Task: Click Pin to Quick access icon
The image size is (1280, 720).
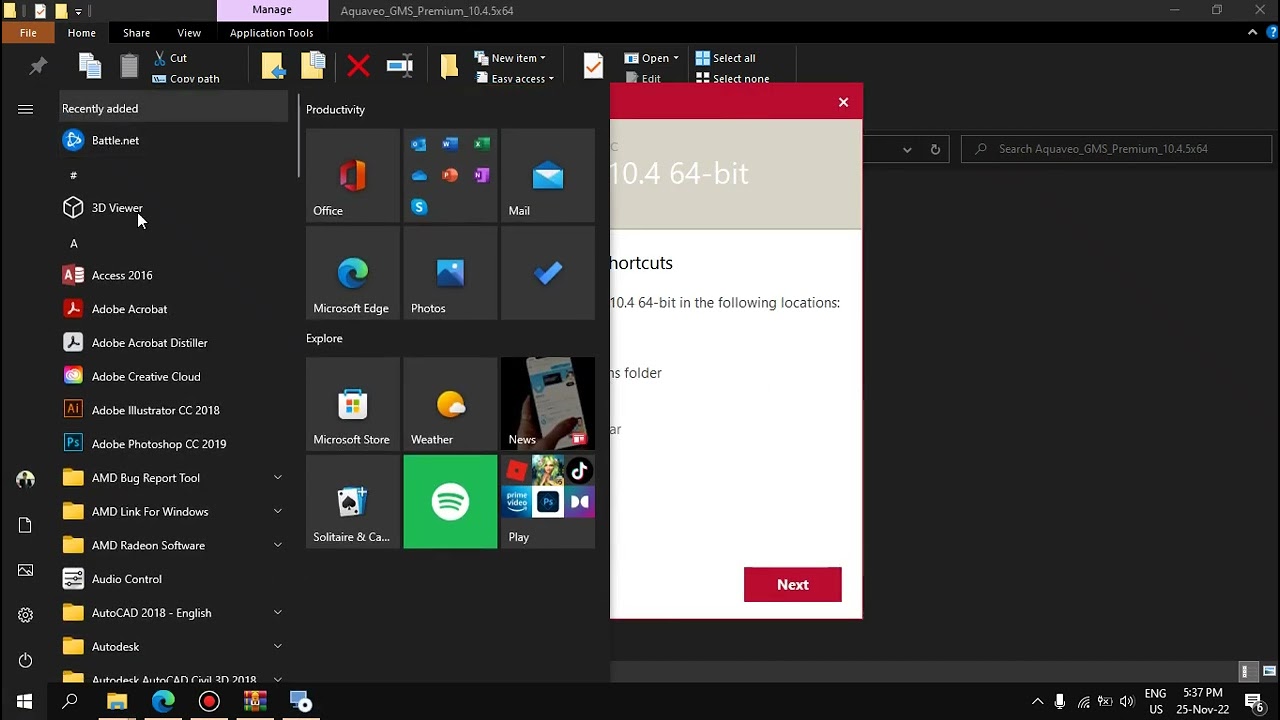Action: pyautogui.click(x=38, y=66)
